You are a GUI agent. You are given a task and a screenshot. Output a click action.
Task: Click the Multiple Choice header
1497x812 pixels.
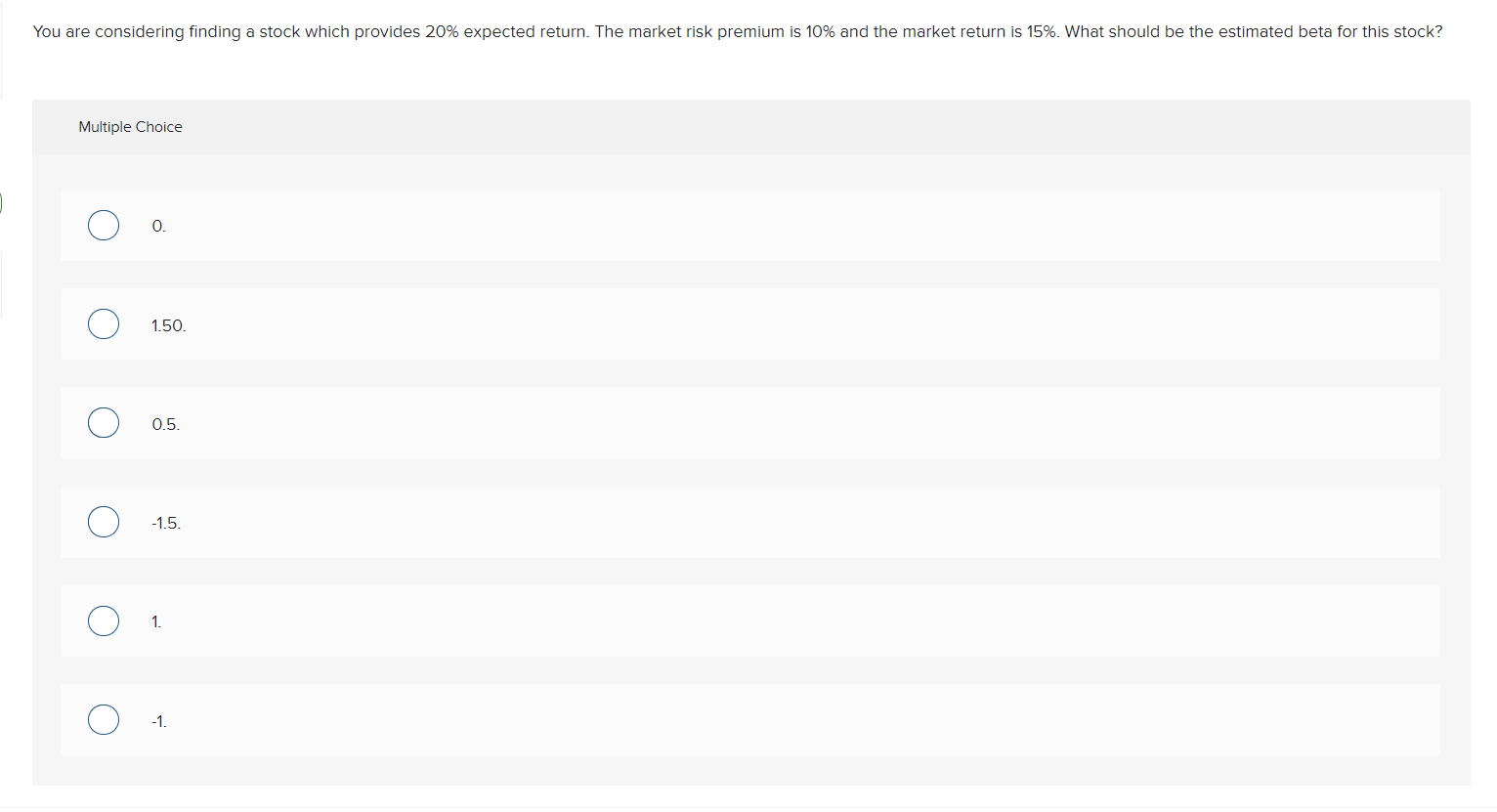[x=130, y=127]
